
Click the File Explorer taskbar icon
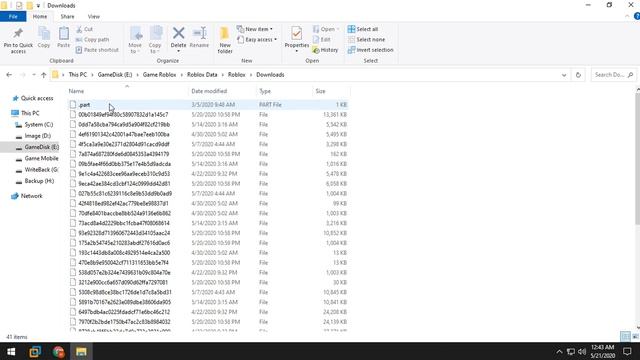[81, 351]
